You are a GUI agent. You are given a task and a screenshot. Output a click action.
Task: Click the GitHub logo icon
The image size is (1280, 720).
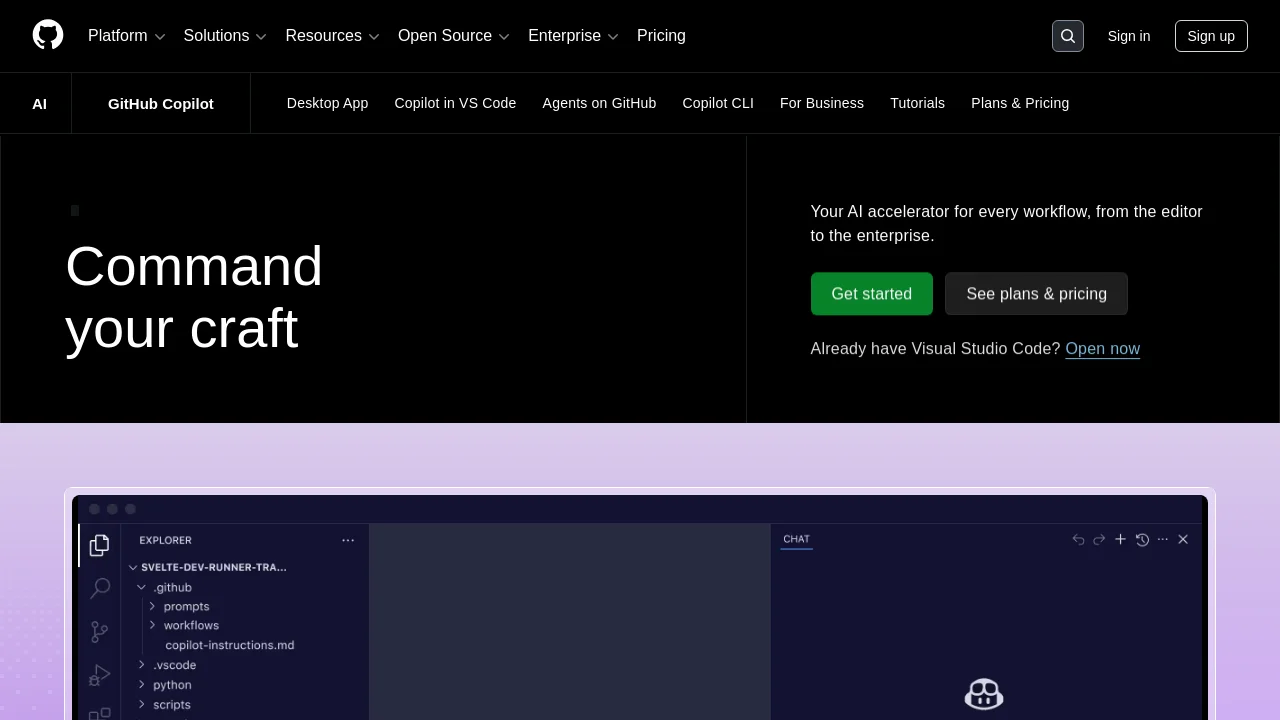coord(48,35)
